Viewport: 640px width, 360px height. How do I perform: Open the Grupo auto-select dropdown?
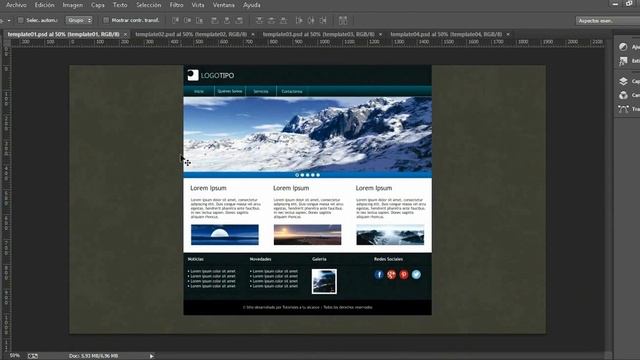point(79,20)
